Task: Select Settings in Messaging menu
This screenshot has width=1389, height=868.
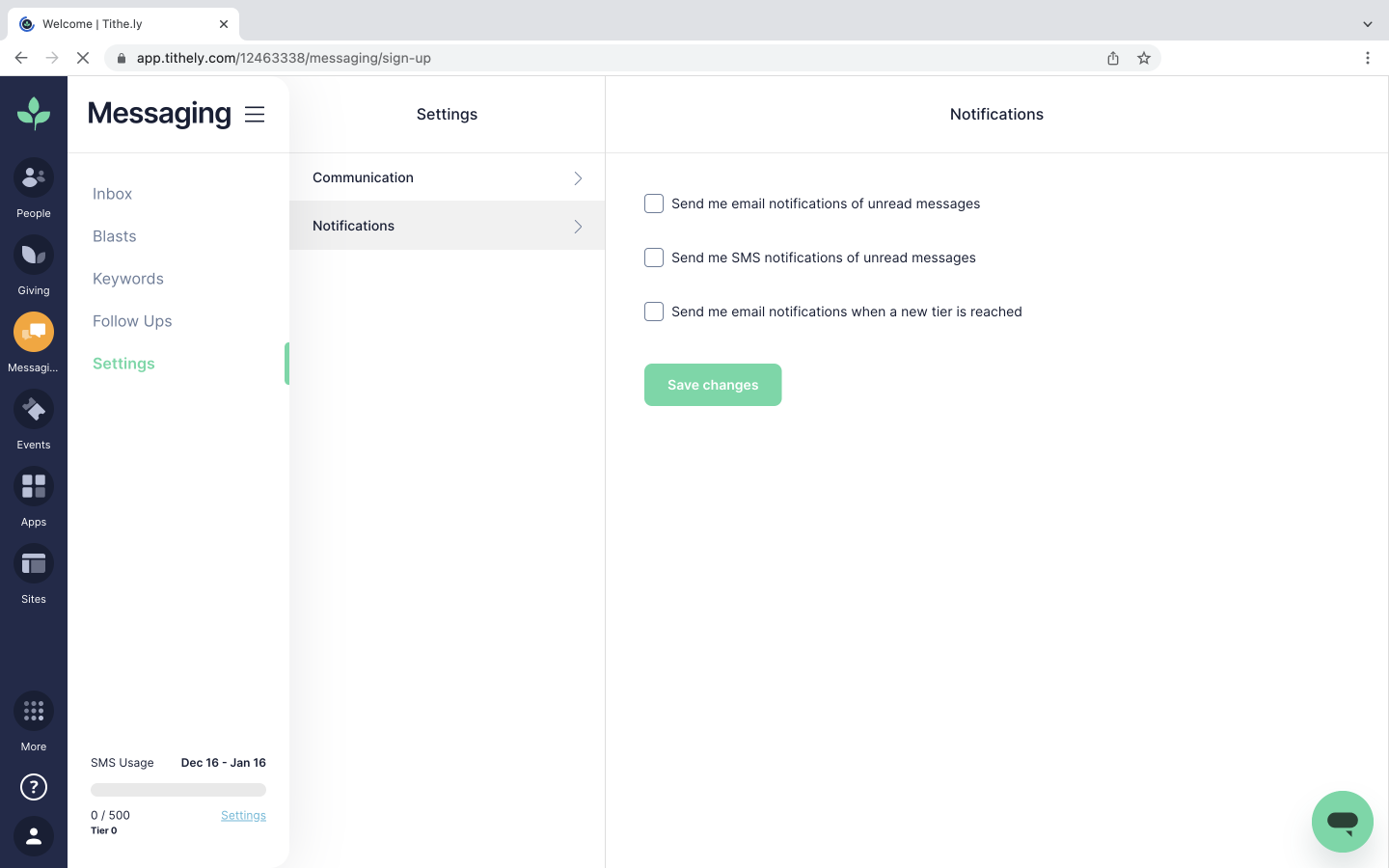Action: click(123, 364)
